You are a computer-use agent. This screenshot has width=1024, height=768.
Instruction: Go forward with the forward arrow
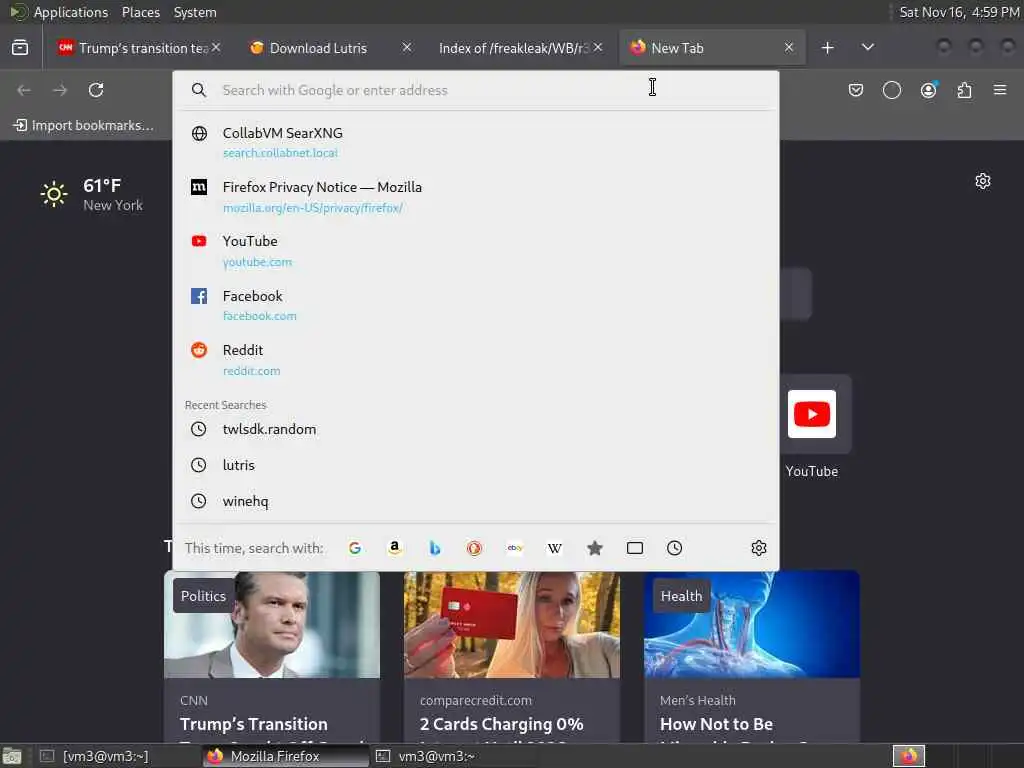point(60,90)
